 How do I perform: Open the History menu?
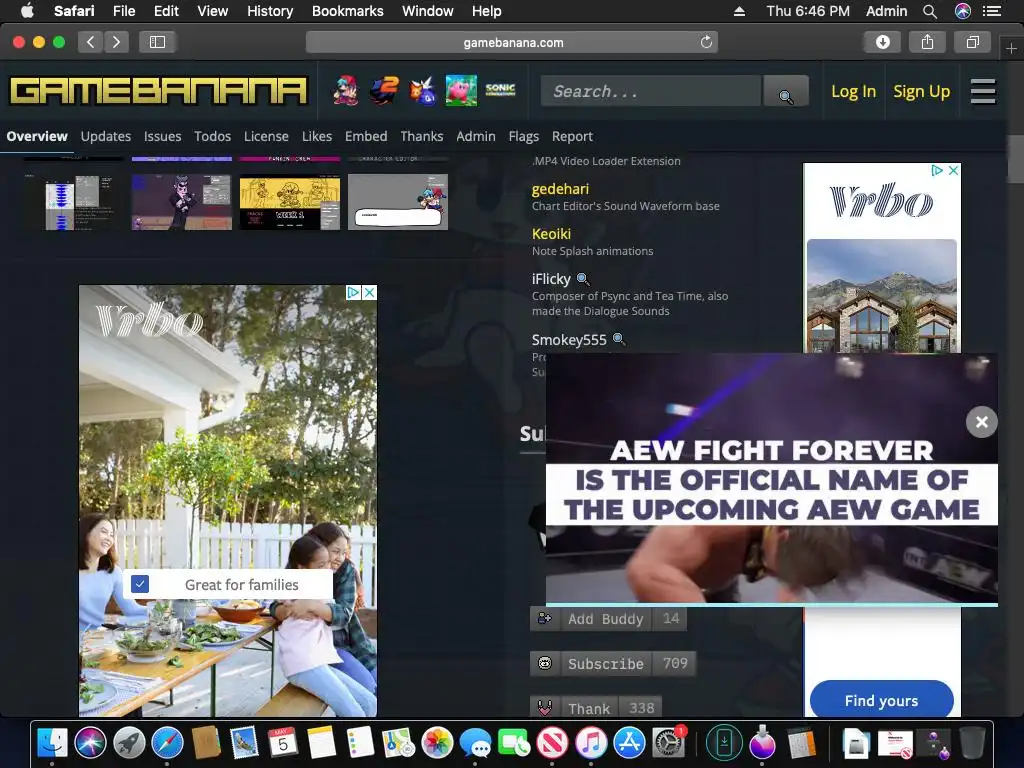270,11
